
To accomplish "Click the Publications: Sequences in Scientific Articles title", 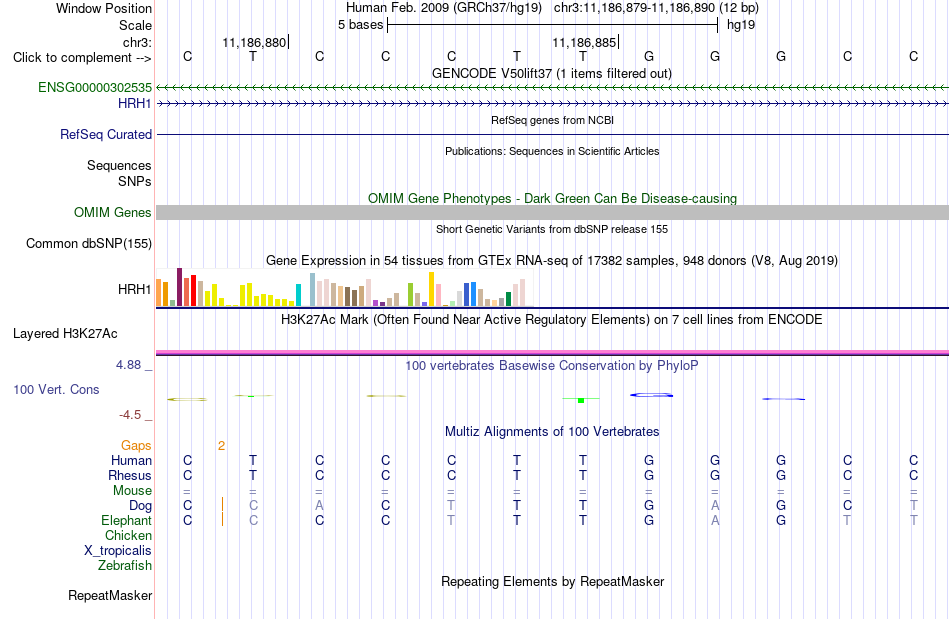I will (x=552, y=151).
